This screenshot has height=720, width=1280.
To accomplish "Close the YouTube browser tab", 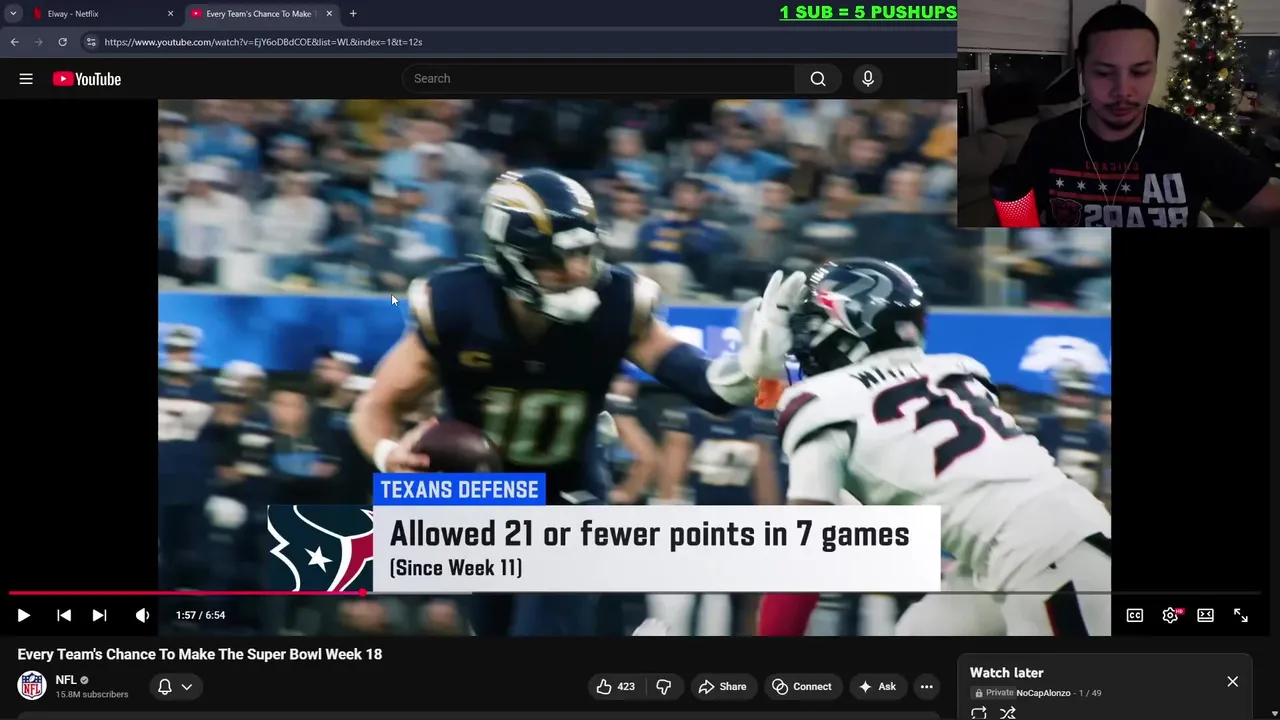I will click(328, 14).
